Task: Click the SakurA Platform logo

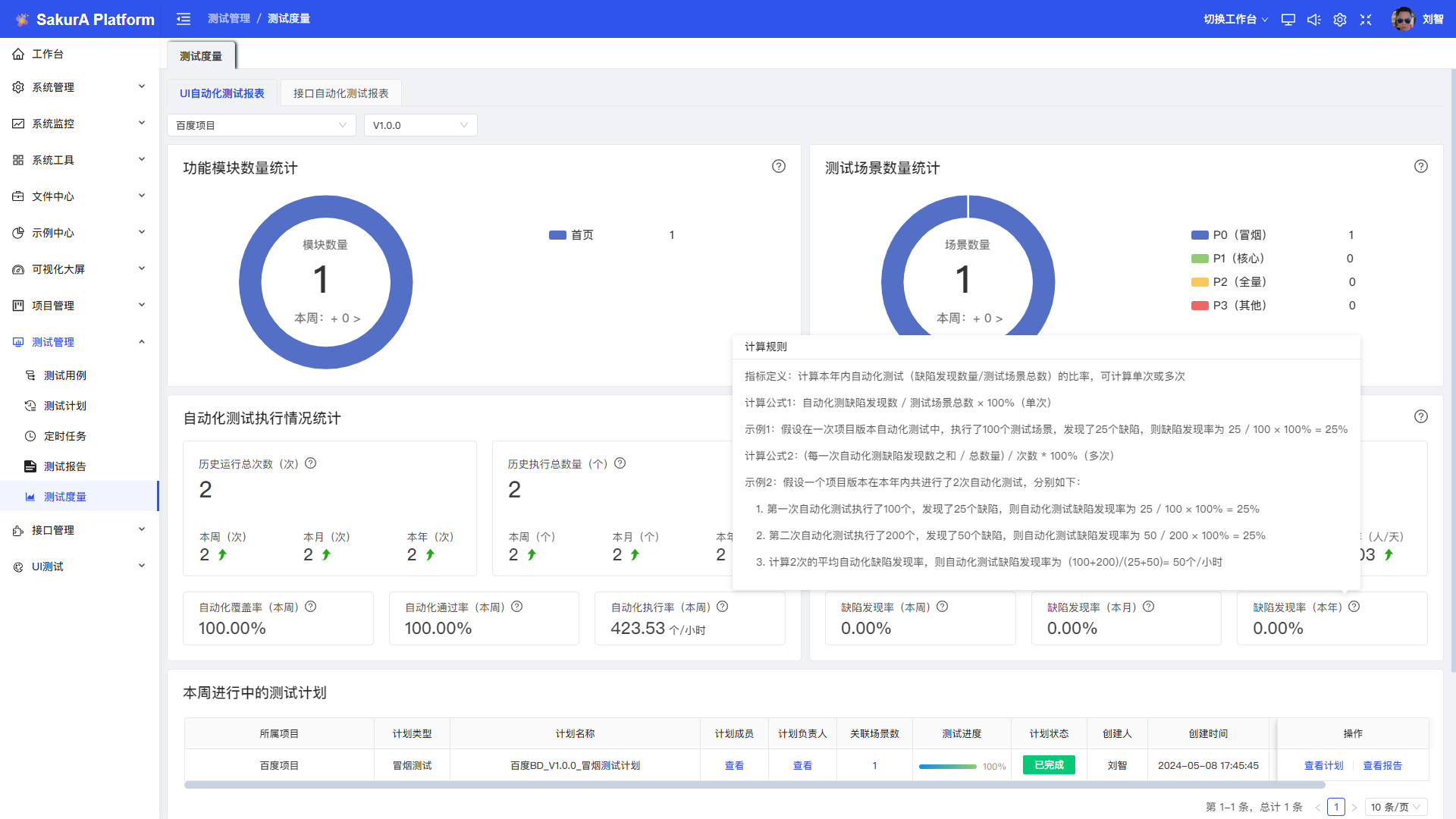Action: [85, 20]
